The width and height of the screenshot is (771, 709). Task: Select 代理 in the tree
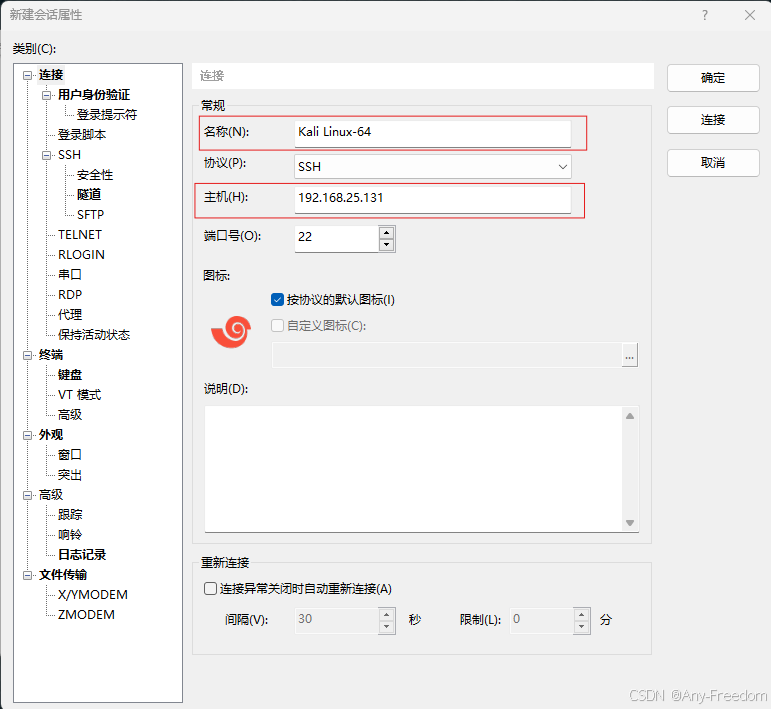coord(70,315)
